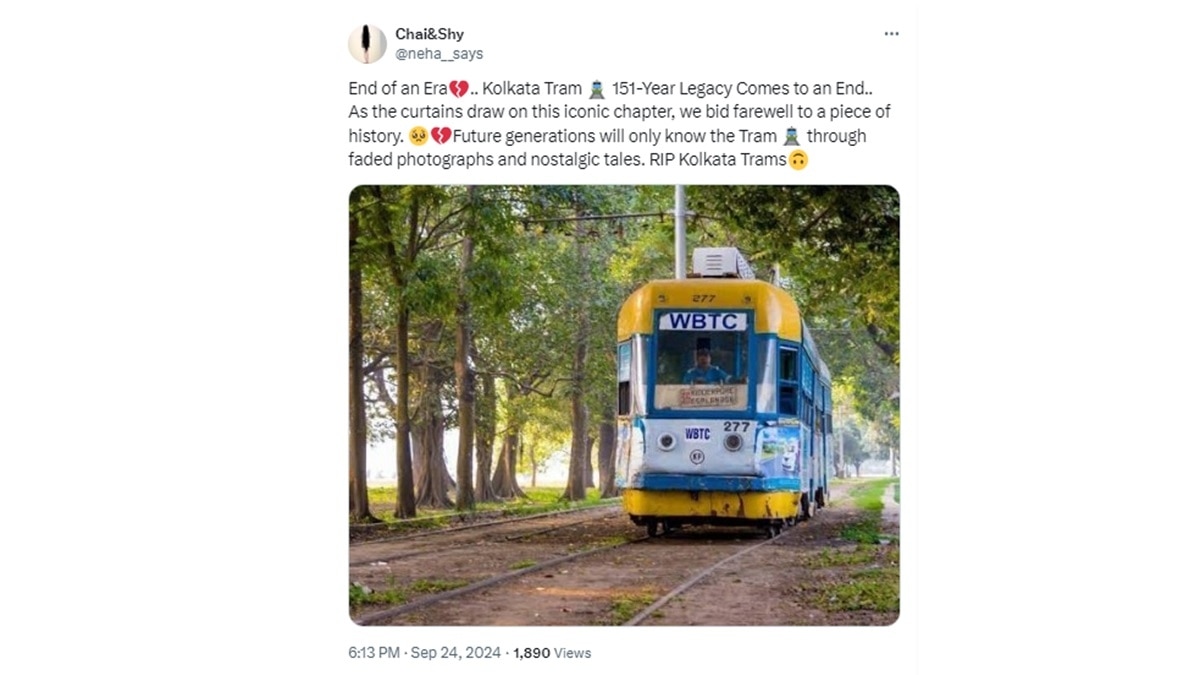Open the Chai&Shy display name link
Viewport: 1200px width, 675px height.
click(x=429, y=34)
